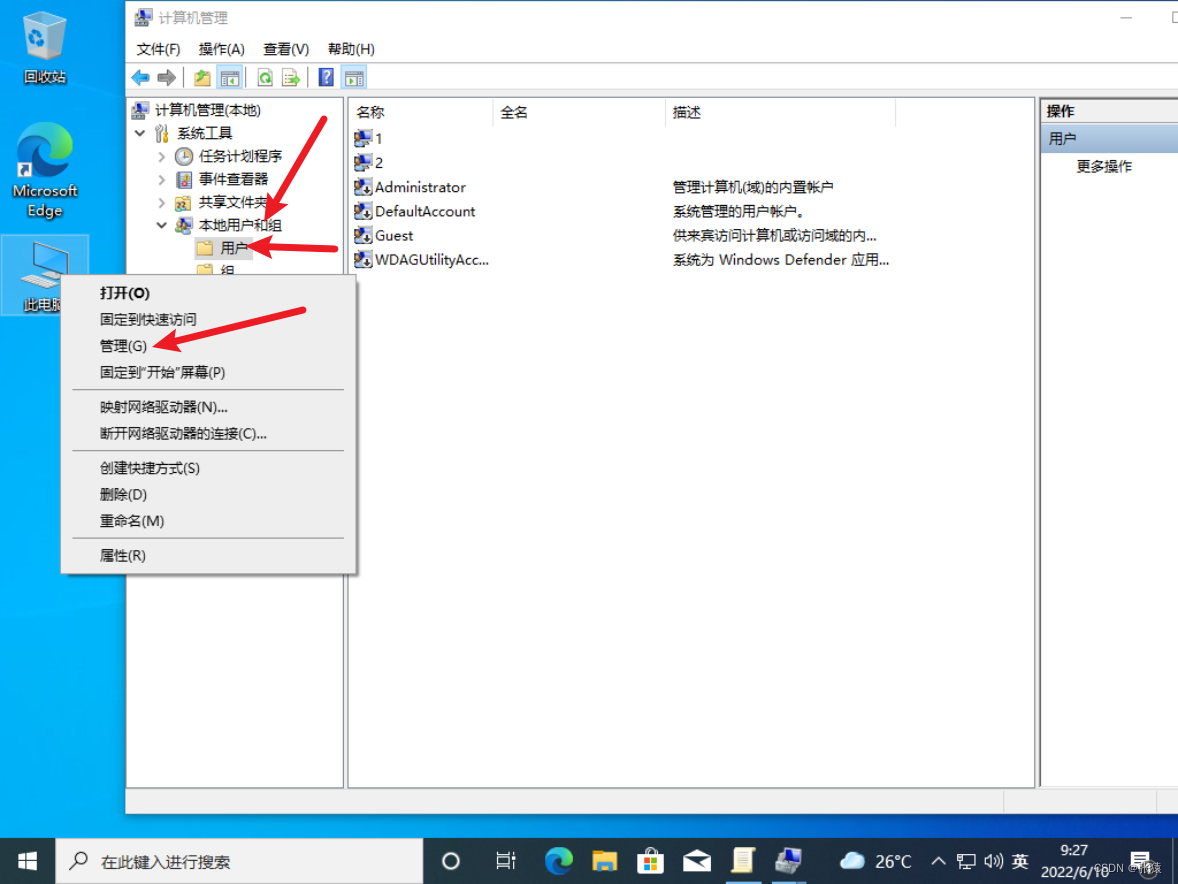Image resolution: width=1178 pixels, height=884 pixels.
Task: Click the Refresh toolbar icon
Action: [x=265, y=77]
